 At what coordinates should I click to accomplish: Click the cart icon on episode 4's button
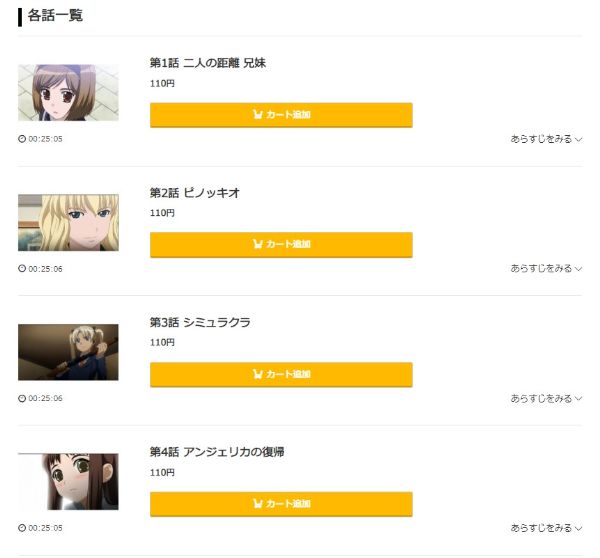click(258, 503)
